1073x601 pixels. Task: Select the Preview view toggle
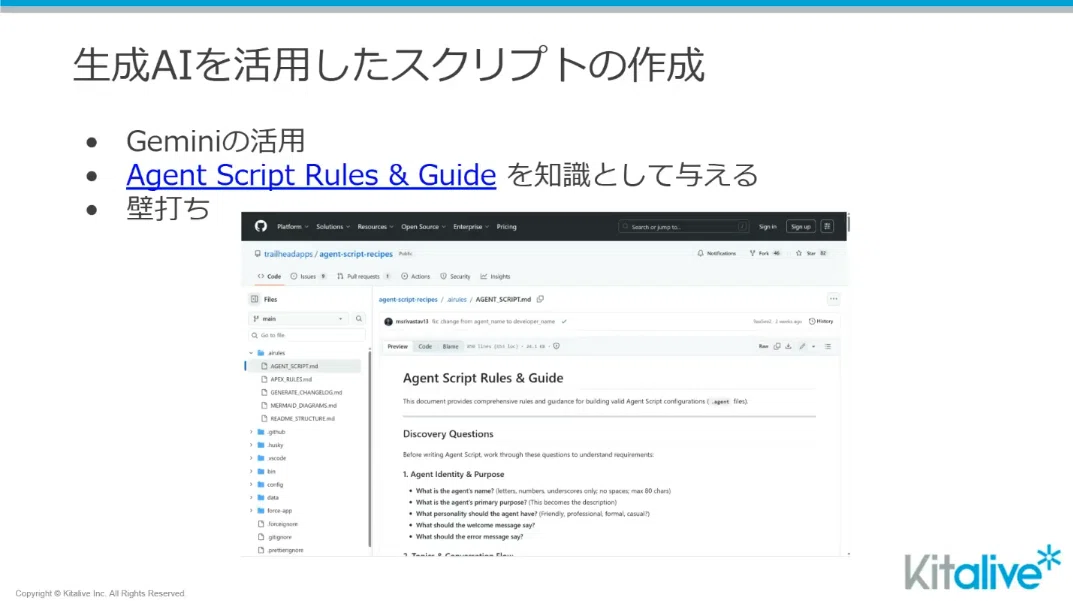pos(397,346)
